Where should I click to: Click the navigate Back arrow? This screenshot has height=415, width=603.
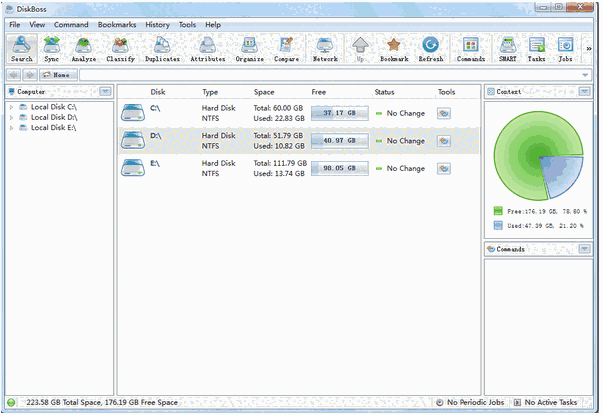tap(14, 75)
